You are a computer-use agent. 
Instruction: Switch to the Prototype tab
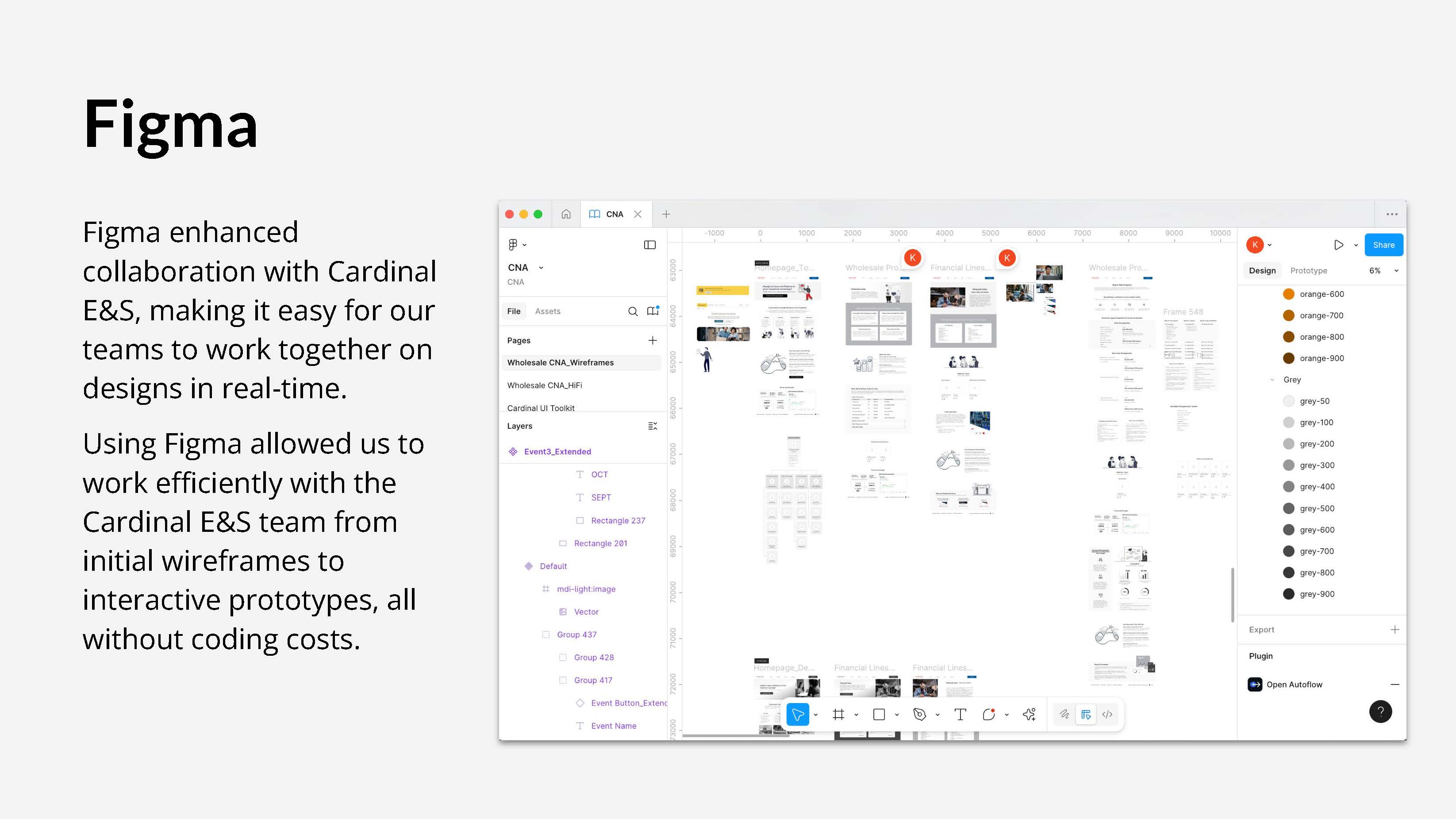click(x=1309, y=271)
